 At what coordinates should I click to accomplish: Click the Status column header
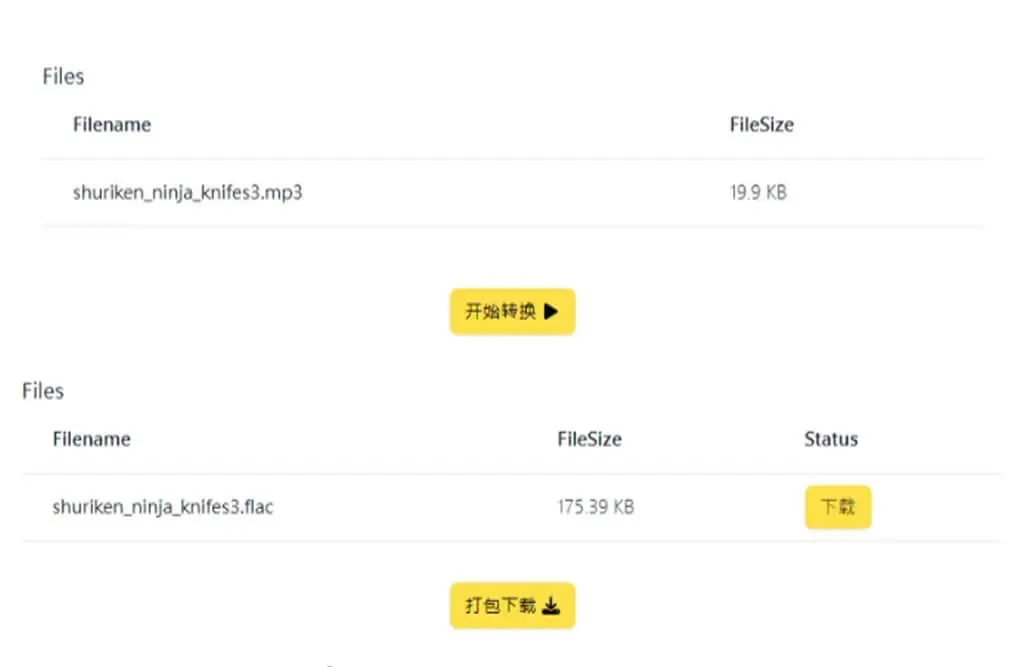831,439
